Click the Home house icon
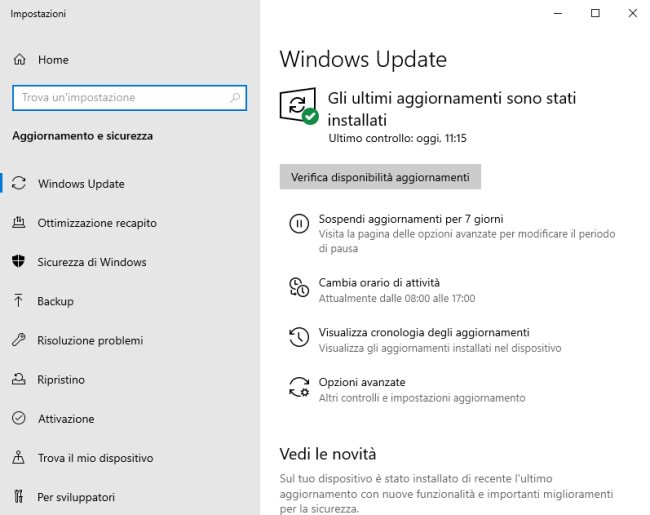The image size is (650, 515). point(19,60)
